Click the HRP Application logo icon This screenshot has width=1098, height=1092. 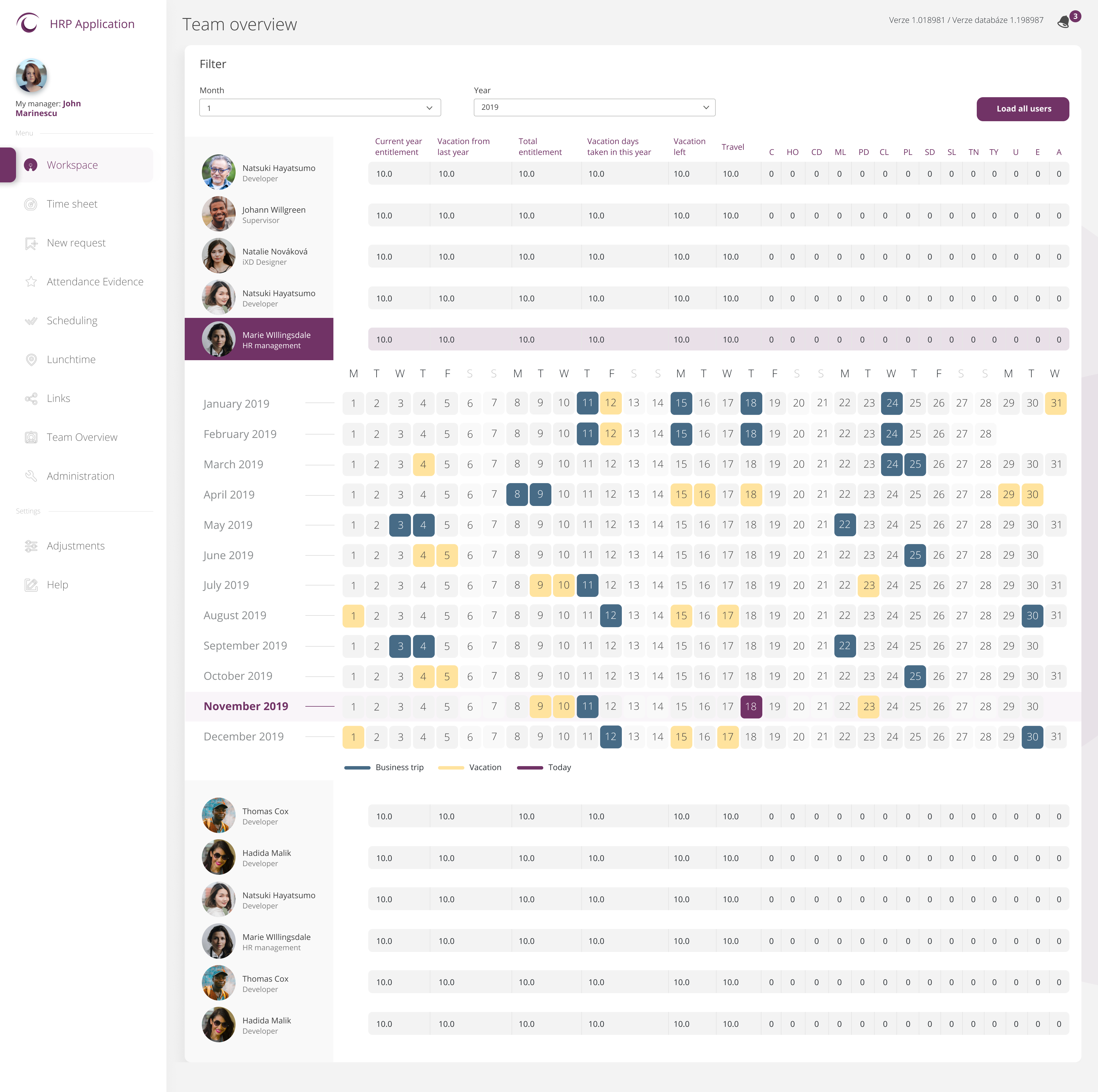click(x=27, y=23)
